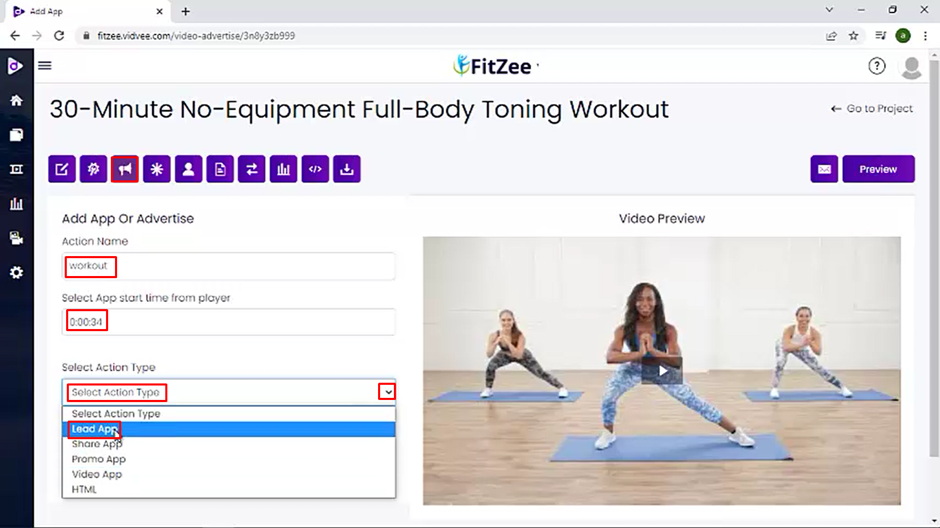Play the workout video preview
Viewport: 940px width, 528px height.
[662, 371]
